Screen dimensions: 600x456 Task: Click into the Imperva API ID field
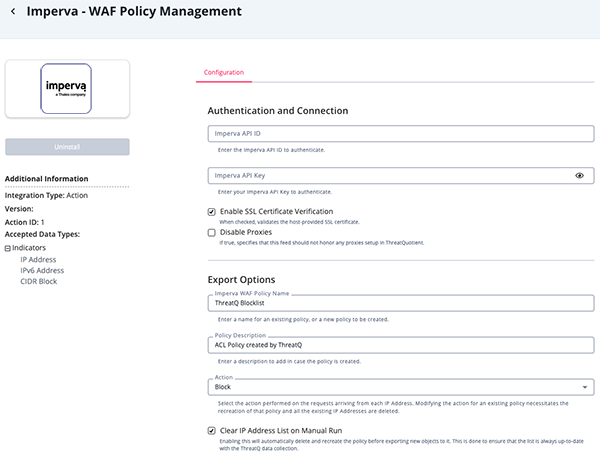click(x=400, y=133)
